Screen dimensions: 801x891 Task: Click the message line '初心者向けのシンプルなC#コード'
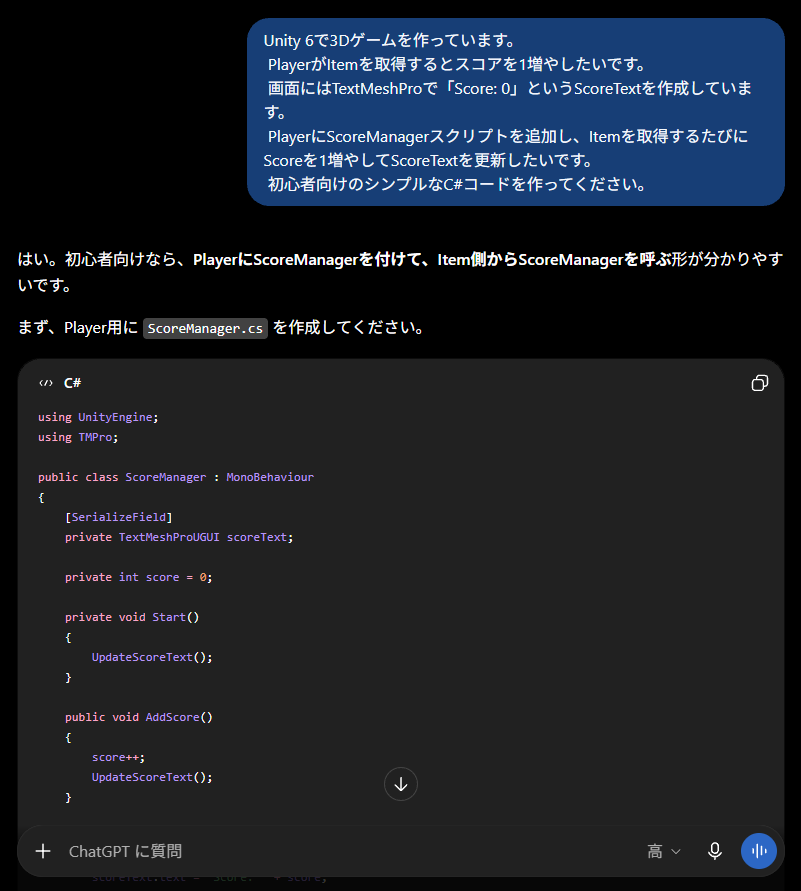point(456,184)
